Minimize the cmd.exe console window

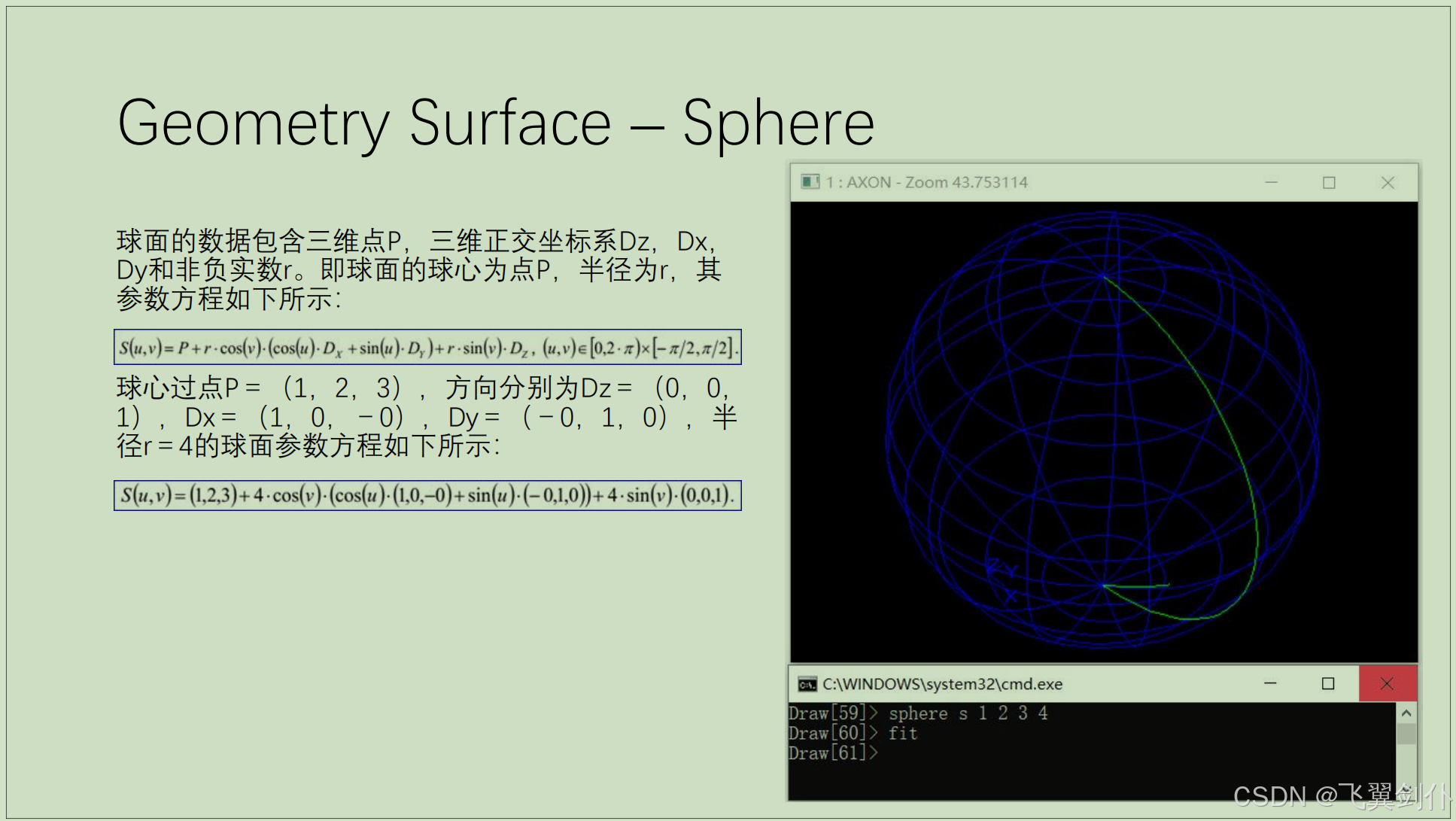(1270, 683)
